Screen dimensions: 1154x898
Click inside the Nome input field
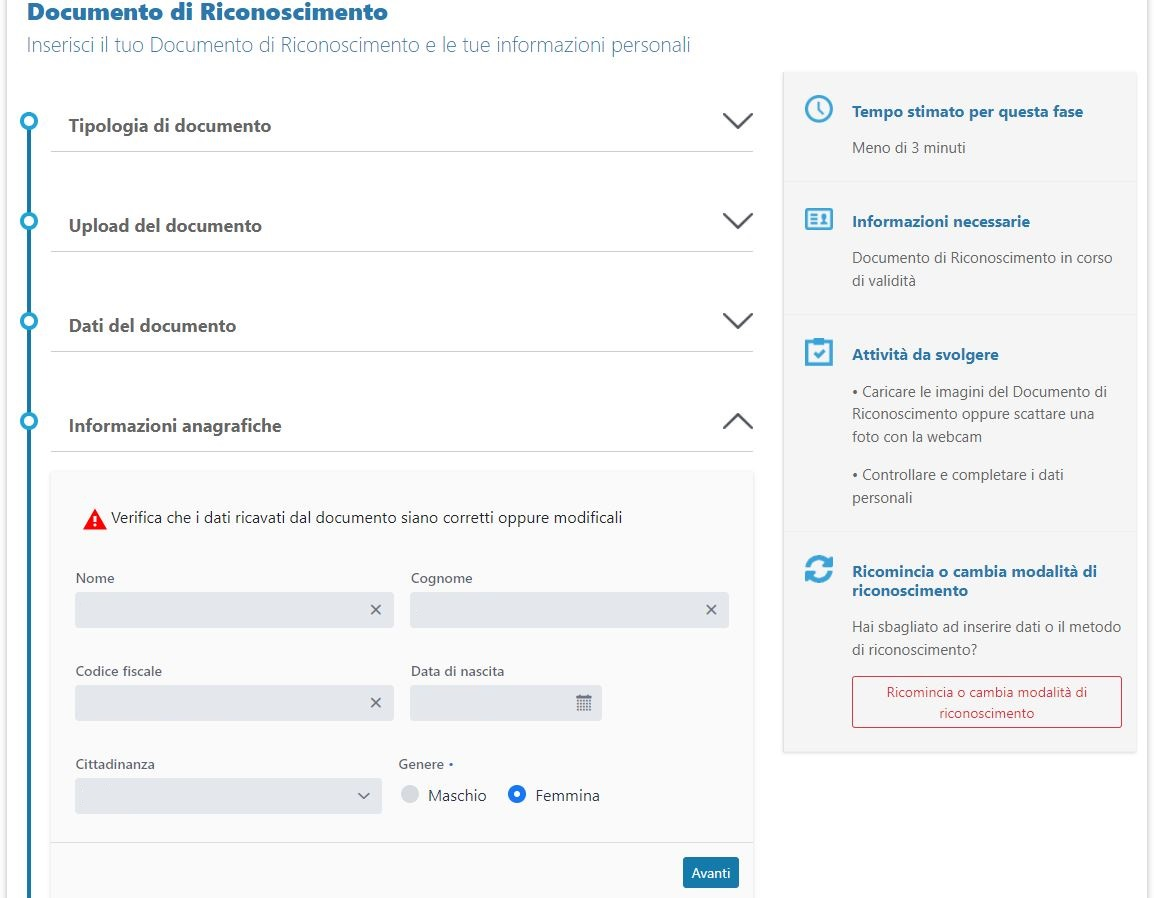pyautogui.click(x=220, y=610)
